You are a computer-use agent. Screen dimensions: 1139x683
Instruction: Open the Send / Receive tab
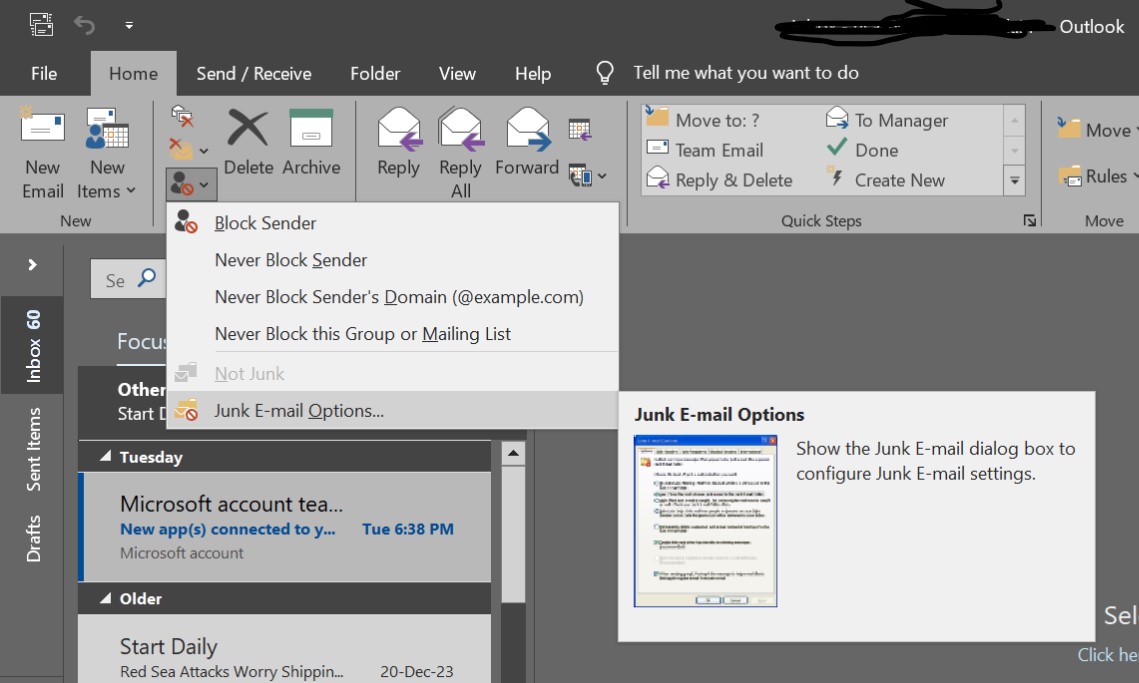pyautogui.click(x=254, y=73)
